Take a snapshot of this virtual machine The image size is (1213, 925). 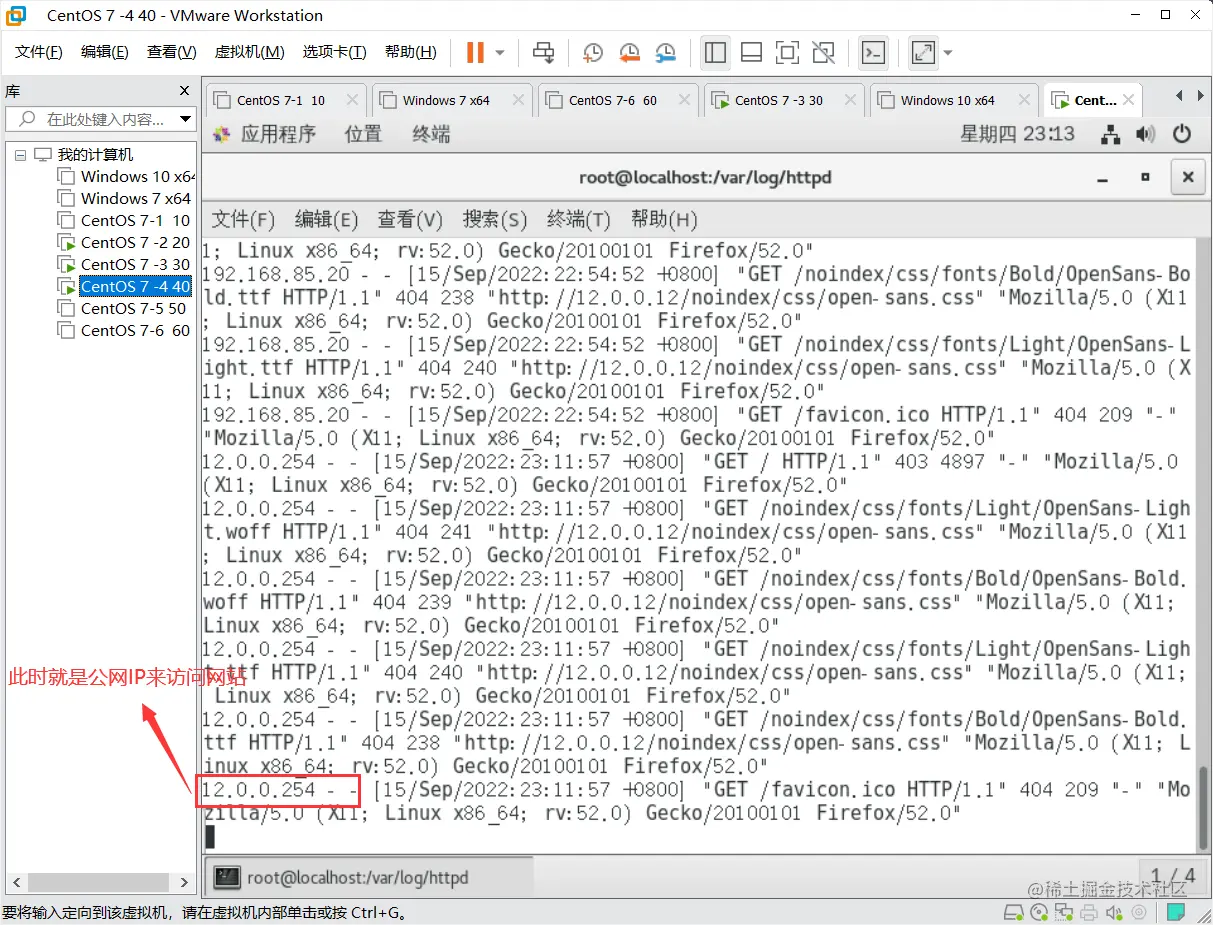tap(593, 52)
